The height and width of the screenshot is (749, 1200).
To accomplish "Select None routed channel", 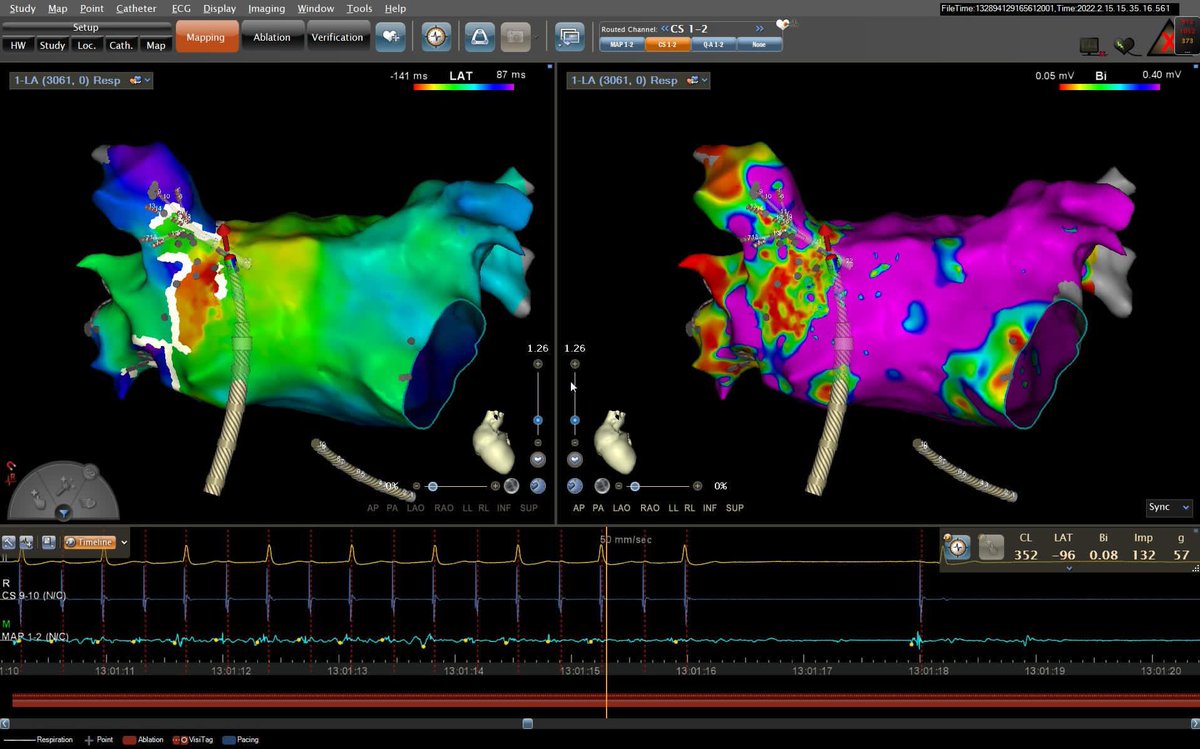I will 759,44.
